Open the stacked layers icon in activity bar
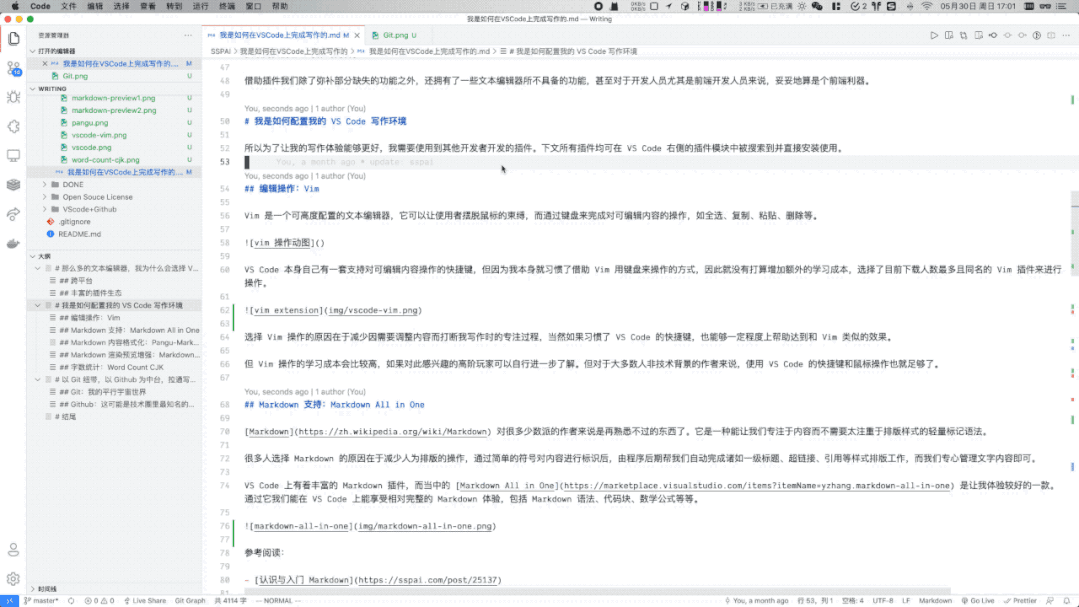 (x=14, y=185)
